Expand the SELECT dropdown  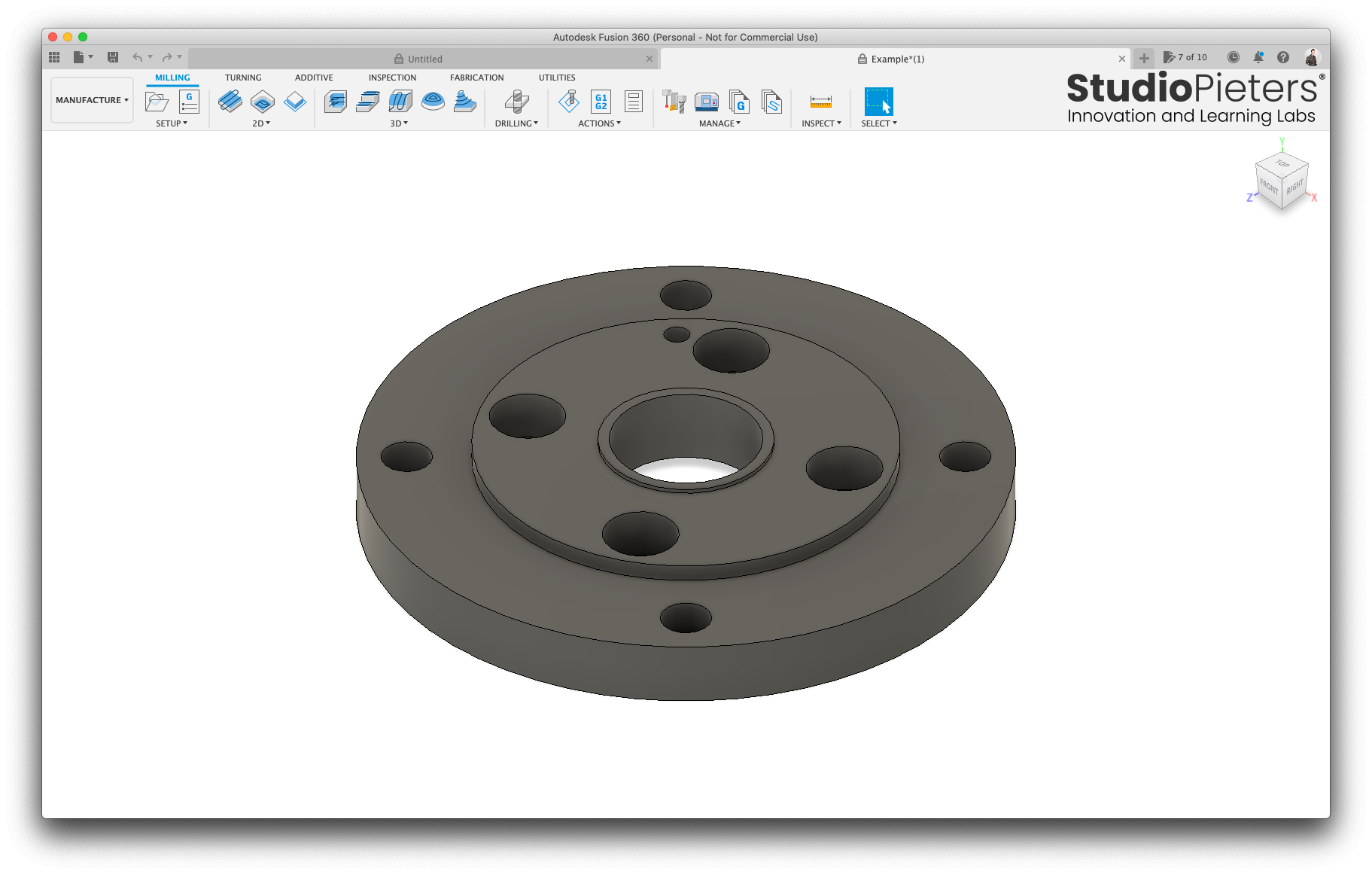[x=879, y=123]
